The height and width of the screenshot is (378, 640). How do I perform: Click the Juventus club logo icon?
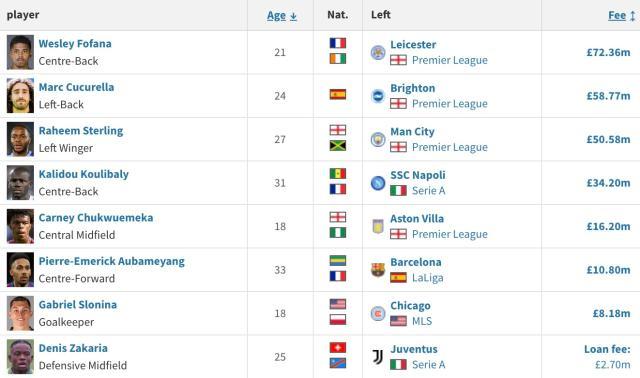pyautogui.click(x=378, y=357)
